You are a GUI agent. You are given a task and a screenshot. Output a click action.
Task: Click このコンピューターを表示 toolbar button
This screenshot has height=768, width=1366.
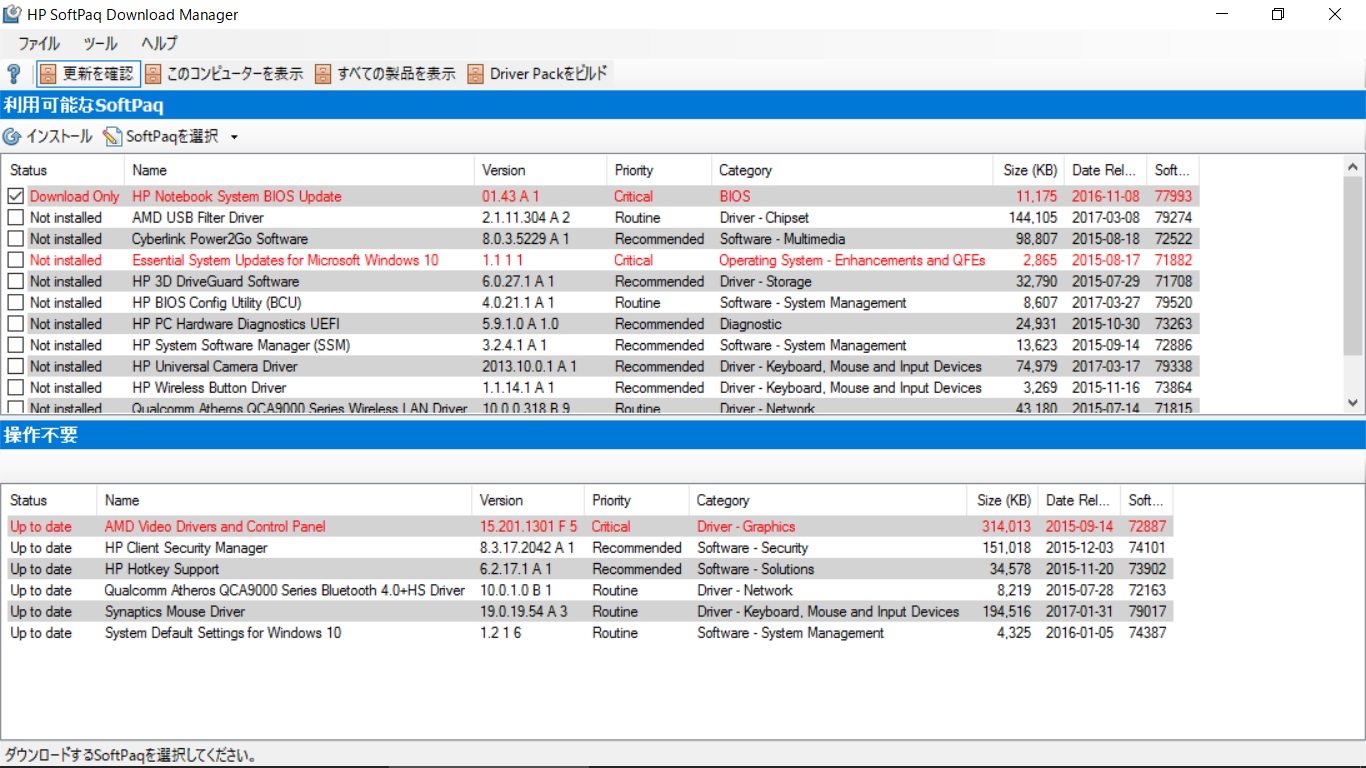coord(223,74)
